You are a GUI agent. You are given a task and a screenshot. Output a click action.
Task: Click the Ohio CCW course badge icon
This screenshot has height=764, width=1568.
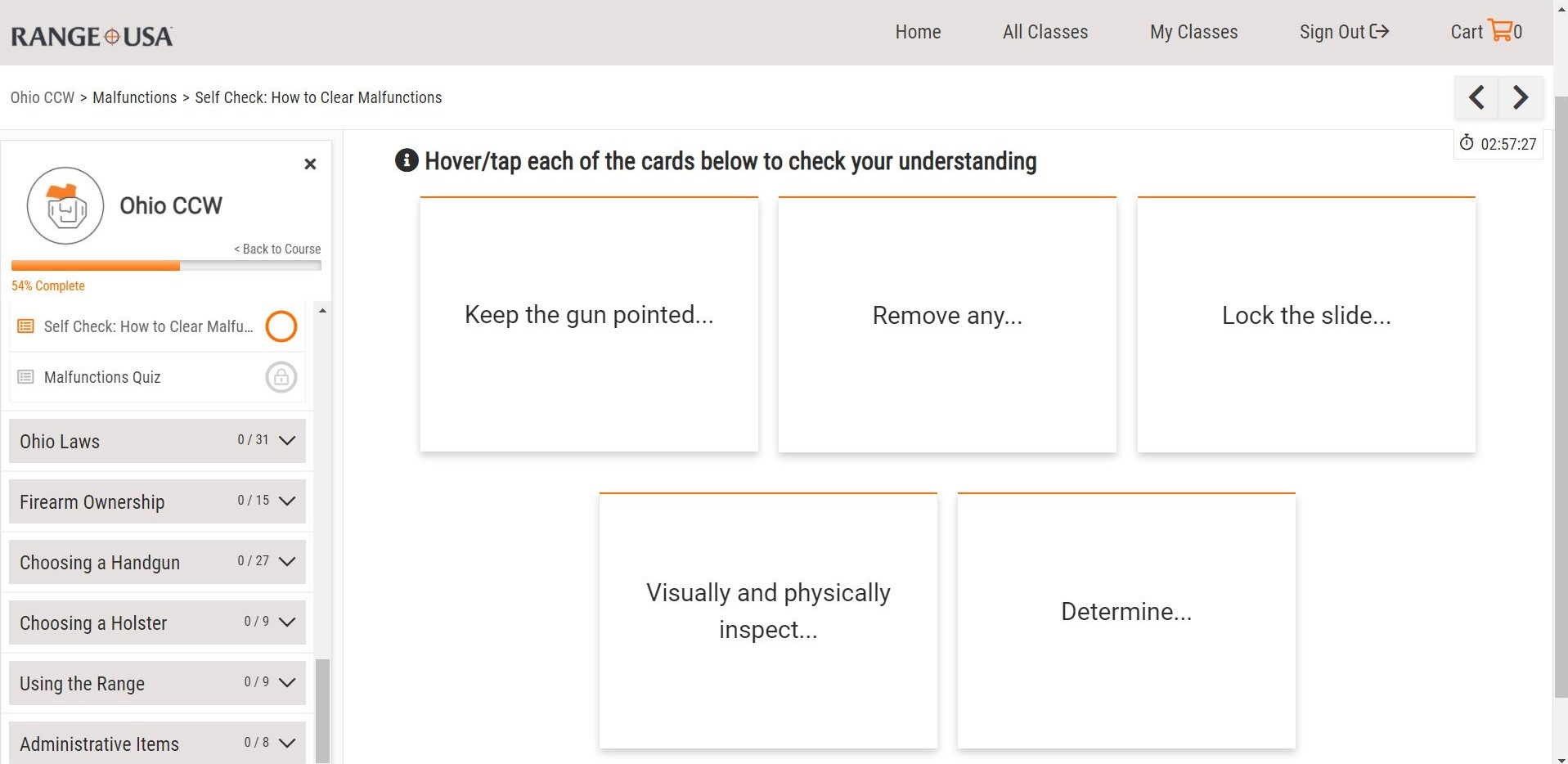[x=65, y=206]
